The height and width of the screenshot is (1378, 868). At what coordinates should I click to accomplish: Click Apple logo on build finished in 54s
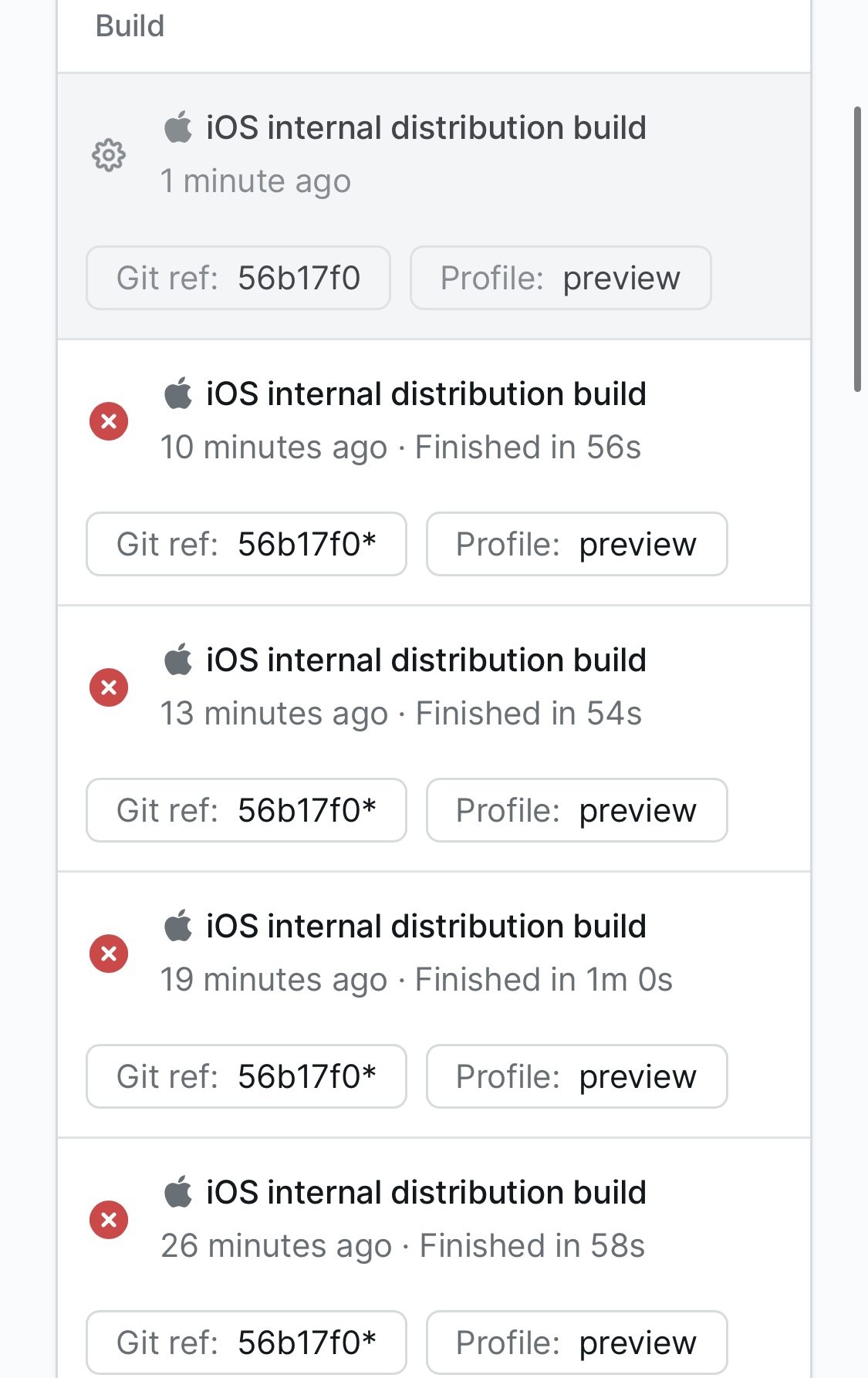click(x=178, y=660)
